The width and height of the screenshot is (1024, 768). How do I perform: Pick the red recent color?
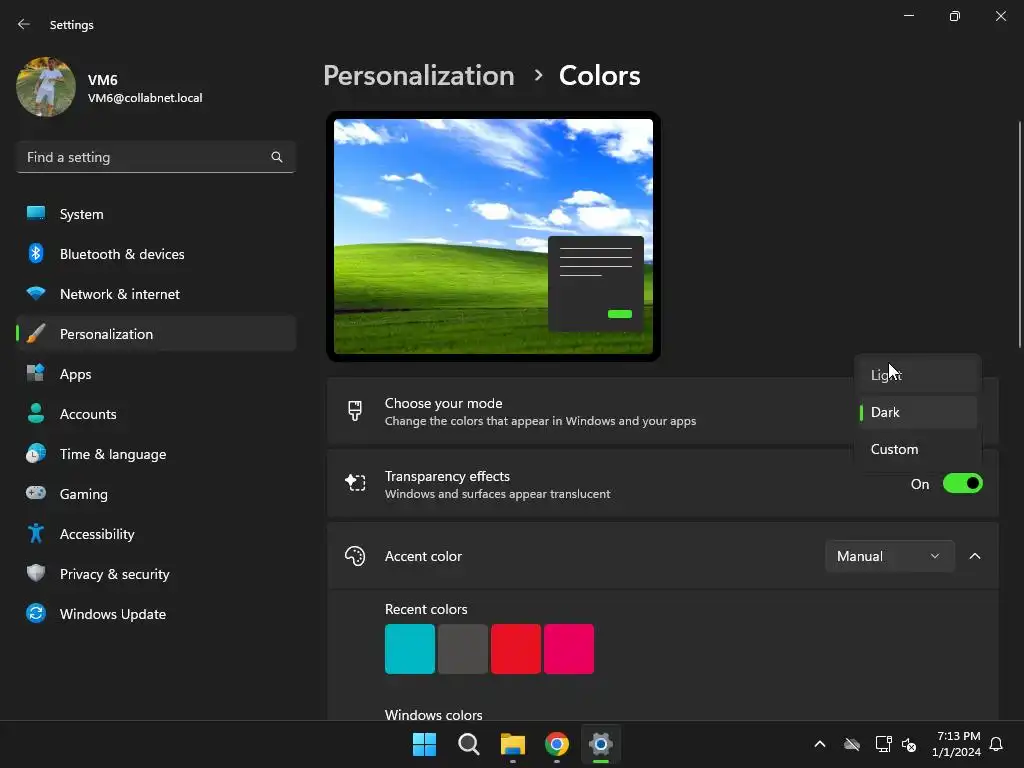tap(516, 648)
